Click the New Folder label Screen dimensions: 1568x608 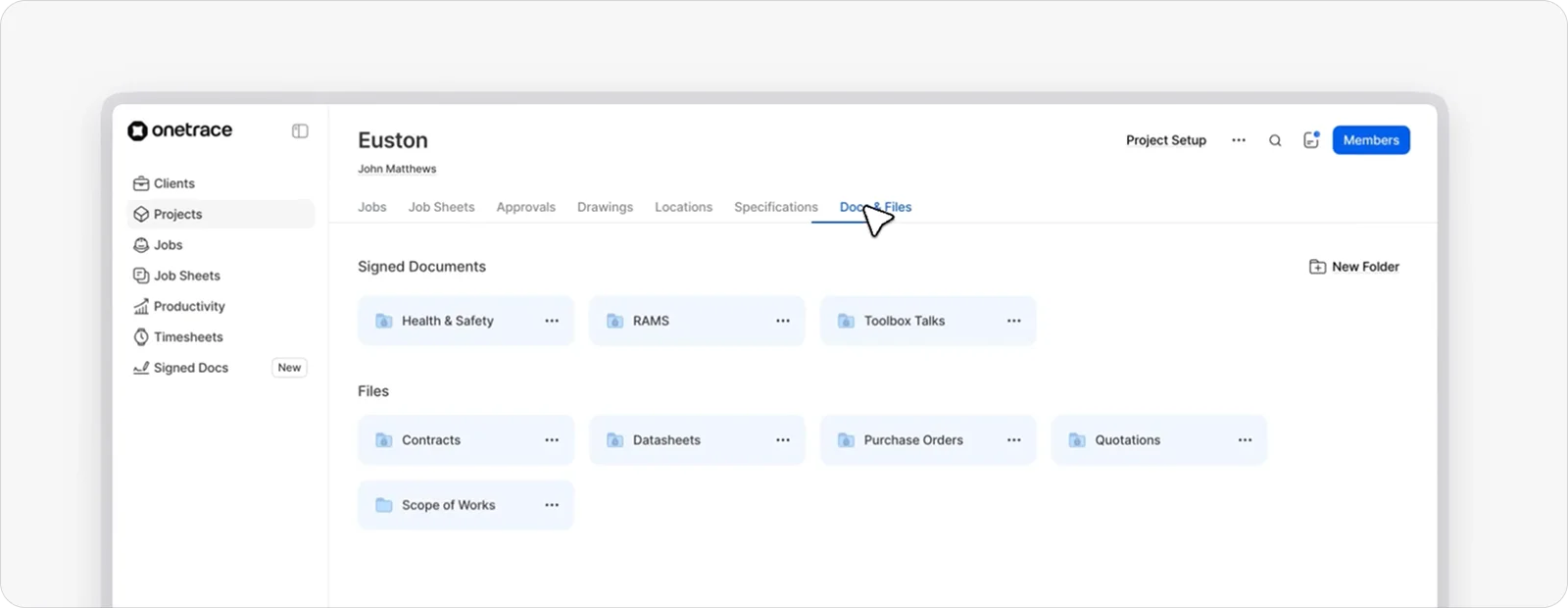point(1365,267)
